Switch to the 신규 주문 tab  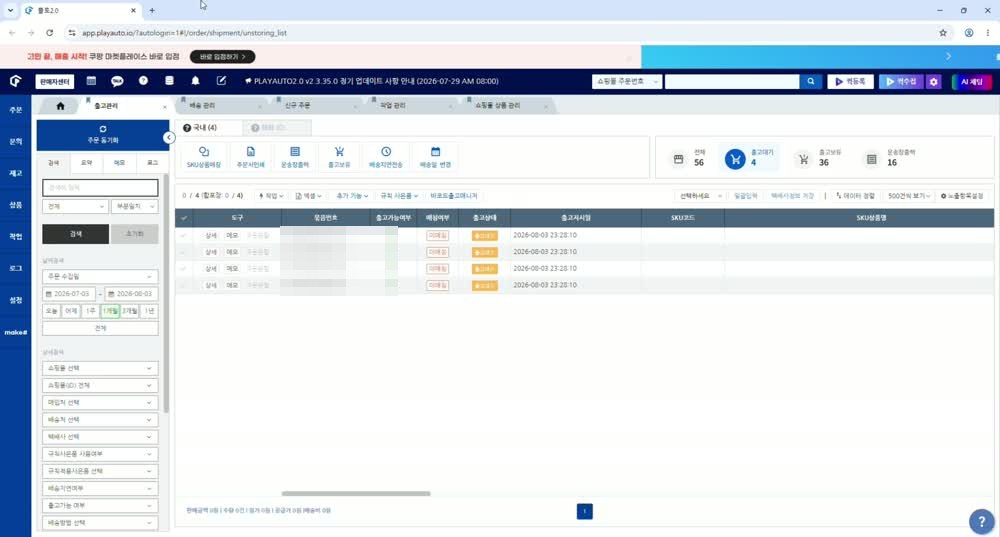[297, 105]
